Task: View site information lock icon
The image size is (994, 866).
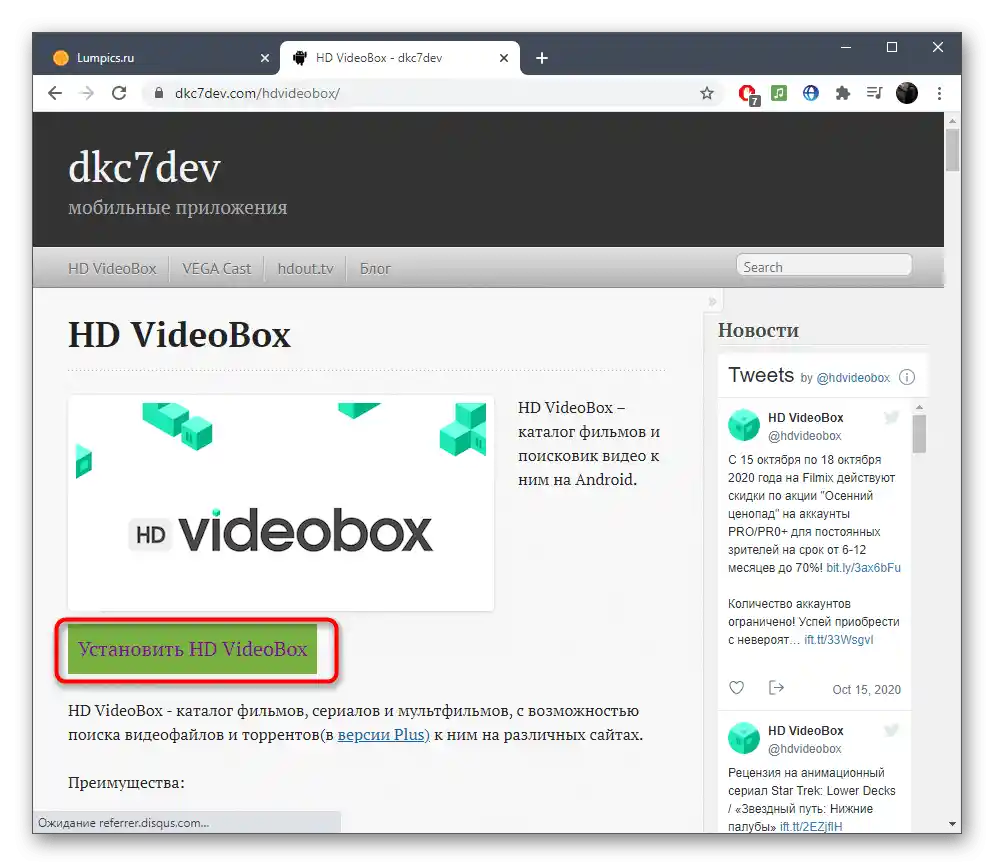Action: click(158, 93)
